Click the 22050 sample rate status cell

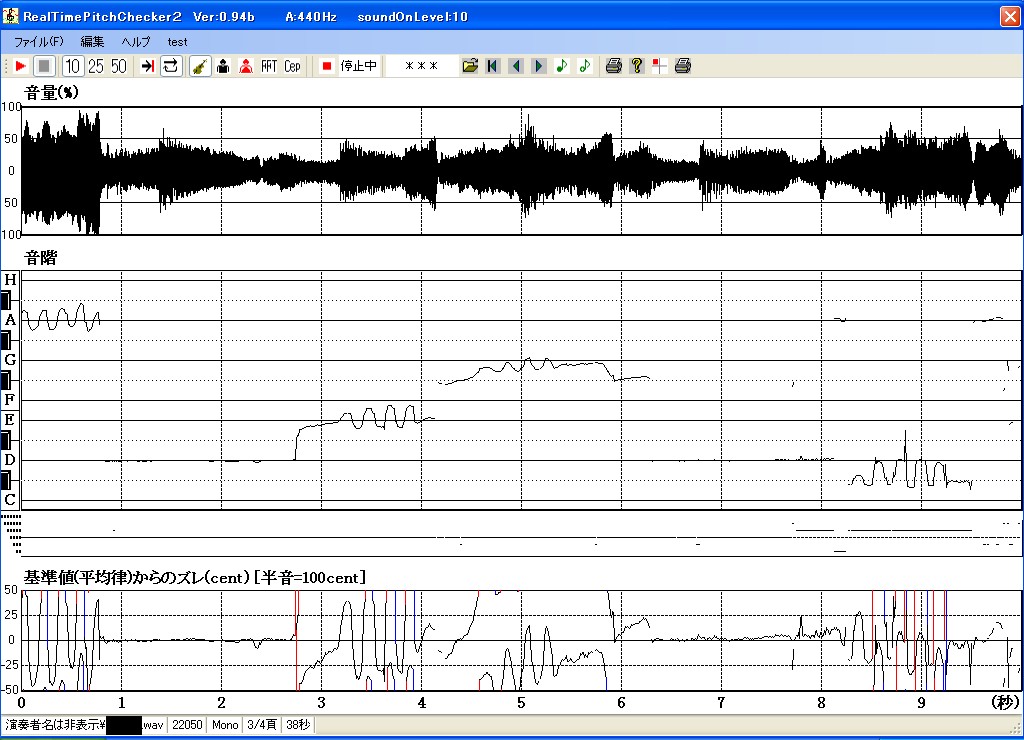coord(187,725)
